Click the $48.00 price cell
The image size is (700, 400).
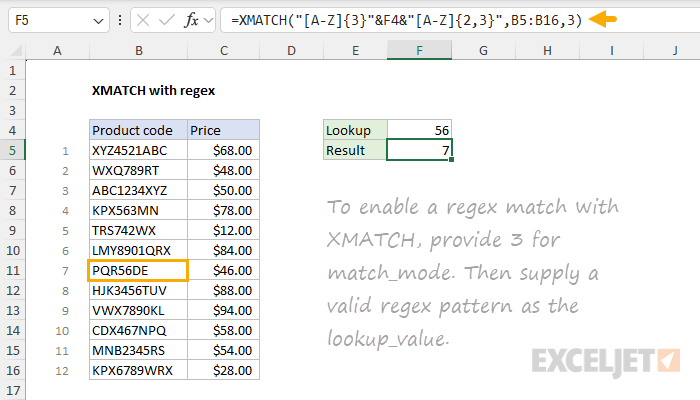[223, 171]
